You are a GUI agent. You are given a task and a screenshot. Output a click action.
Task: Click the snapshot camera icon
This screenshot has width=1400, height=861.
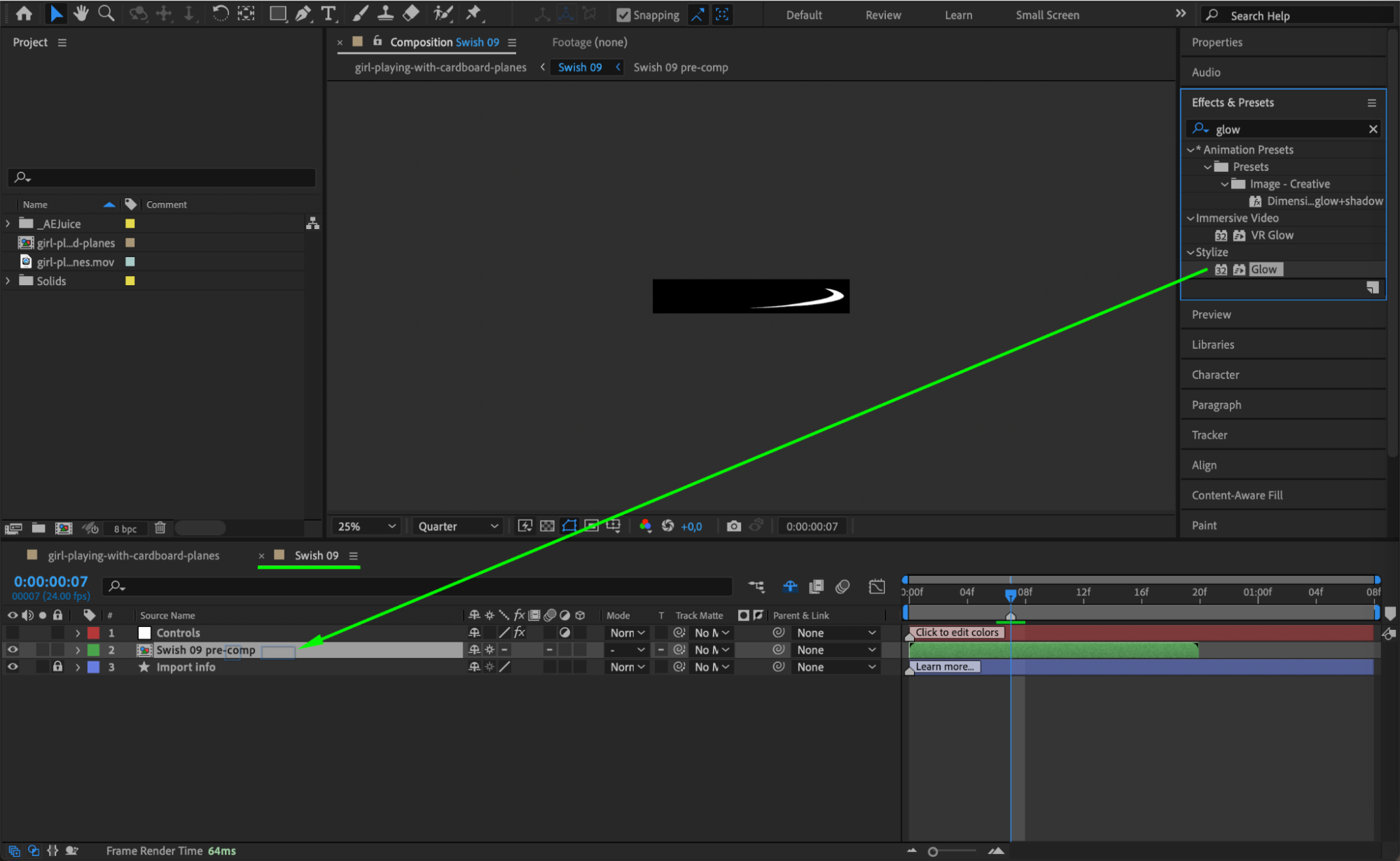coord(733,526)
